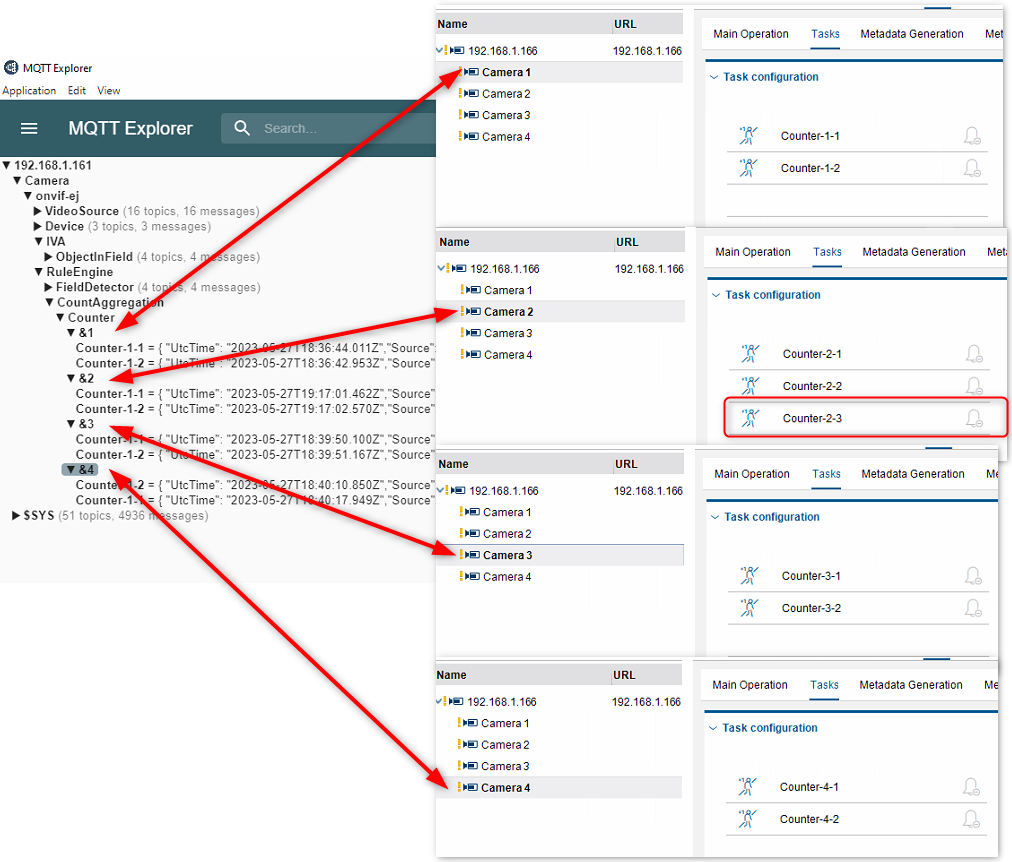Open the Counter-2-3 task entry

(x=865, y=418)
